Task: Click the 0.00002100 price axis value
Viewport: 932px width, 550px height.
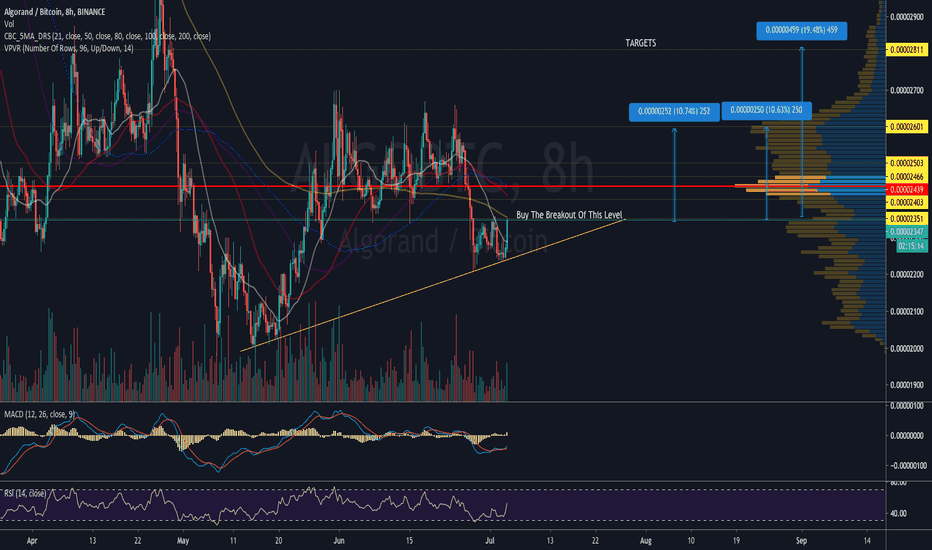Action: tap(907, 312)
